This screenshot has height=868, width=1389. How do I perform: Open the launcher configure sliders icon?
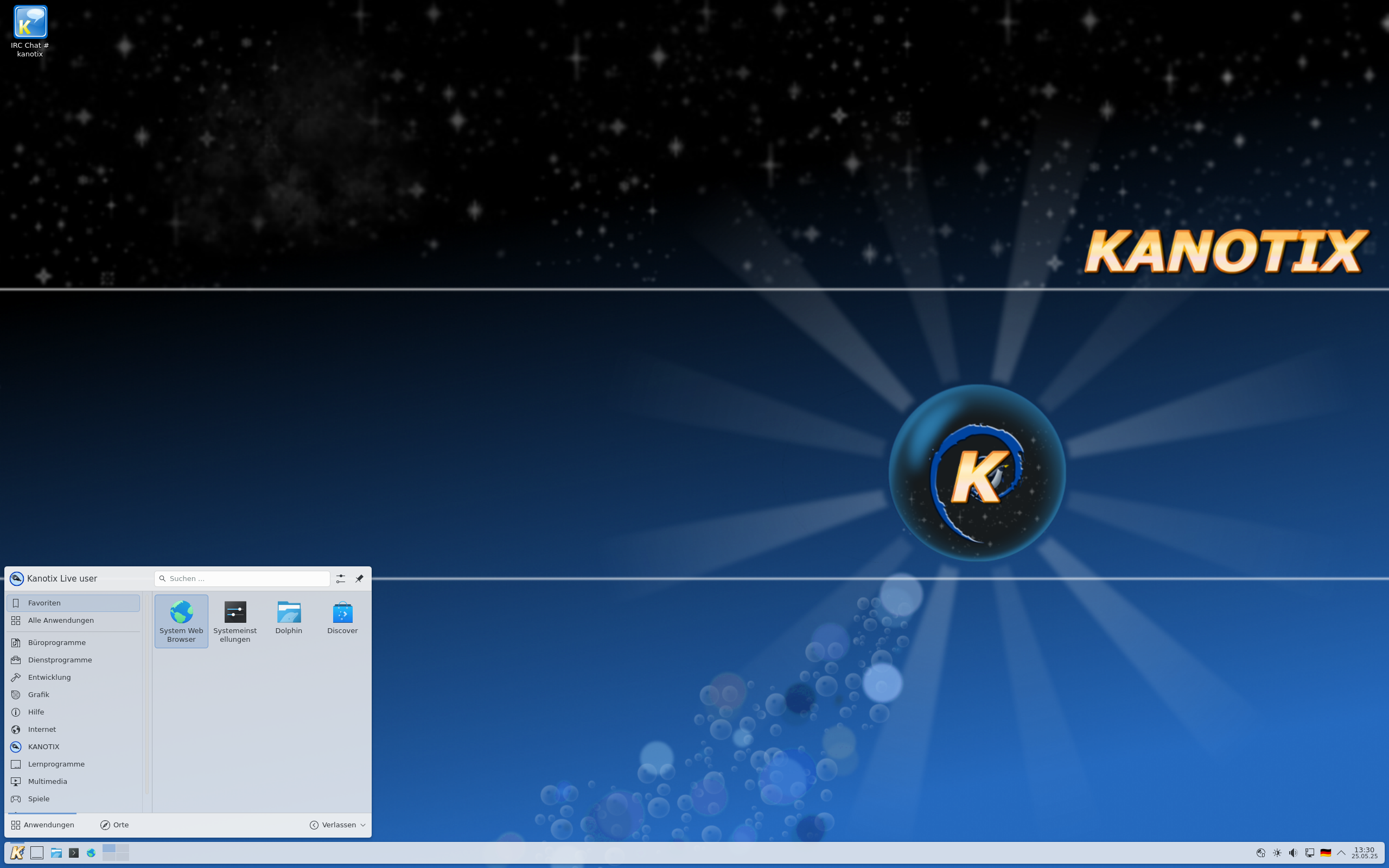point(341,579)
